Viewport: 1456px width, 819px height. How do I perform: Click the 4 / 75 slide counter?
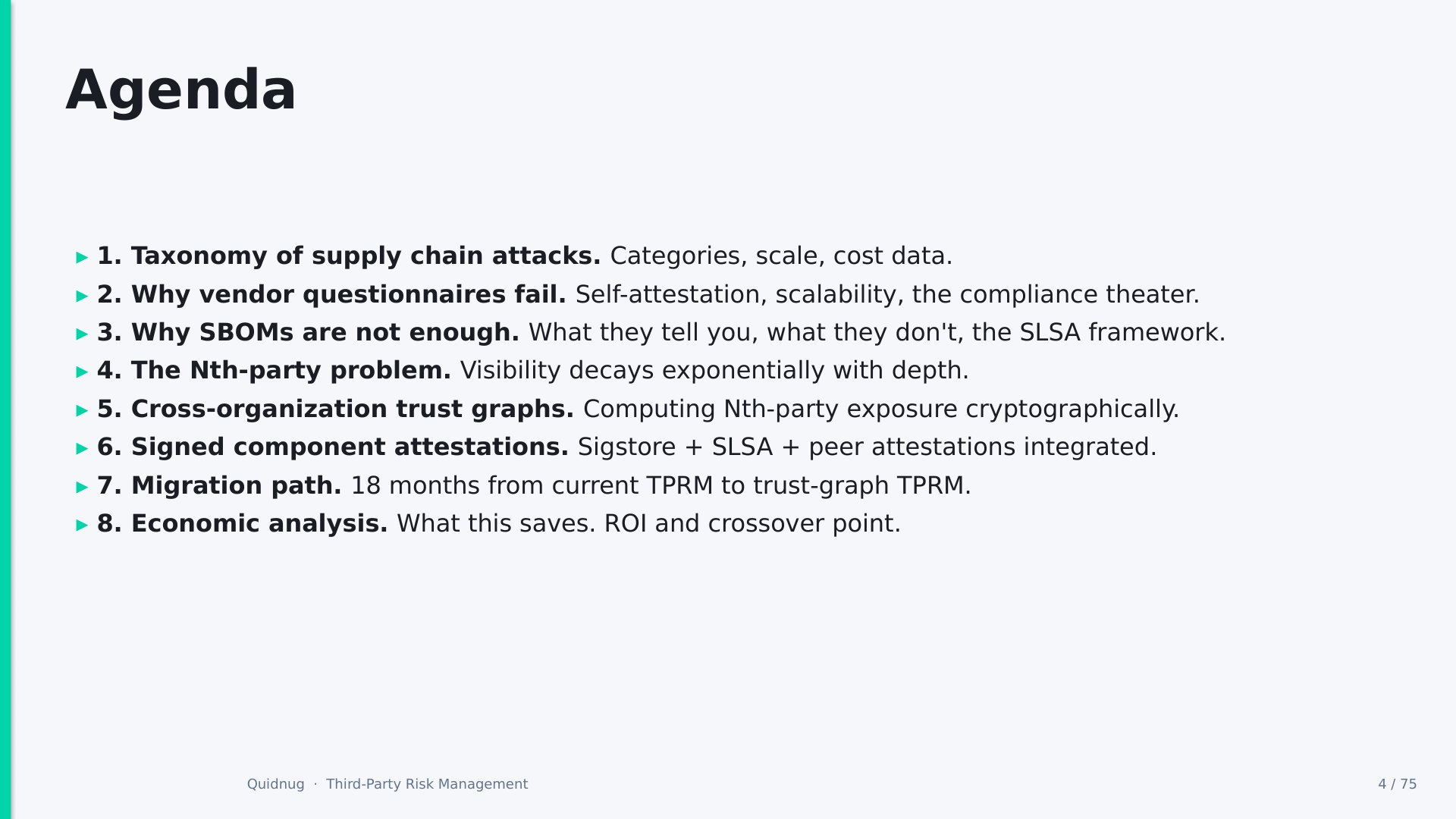point(1397,784)
